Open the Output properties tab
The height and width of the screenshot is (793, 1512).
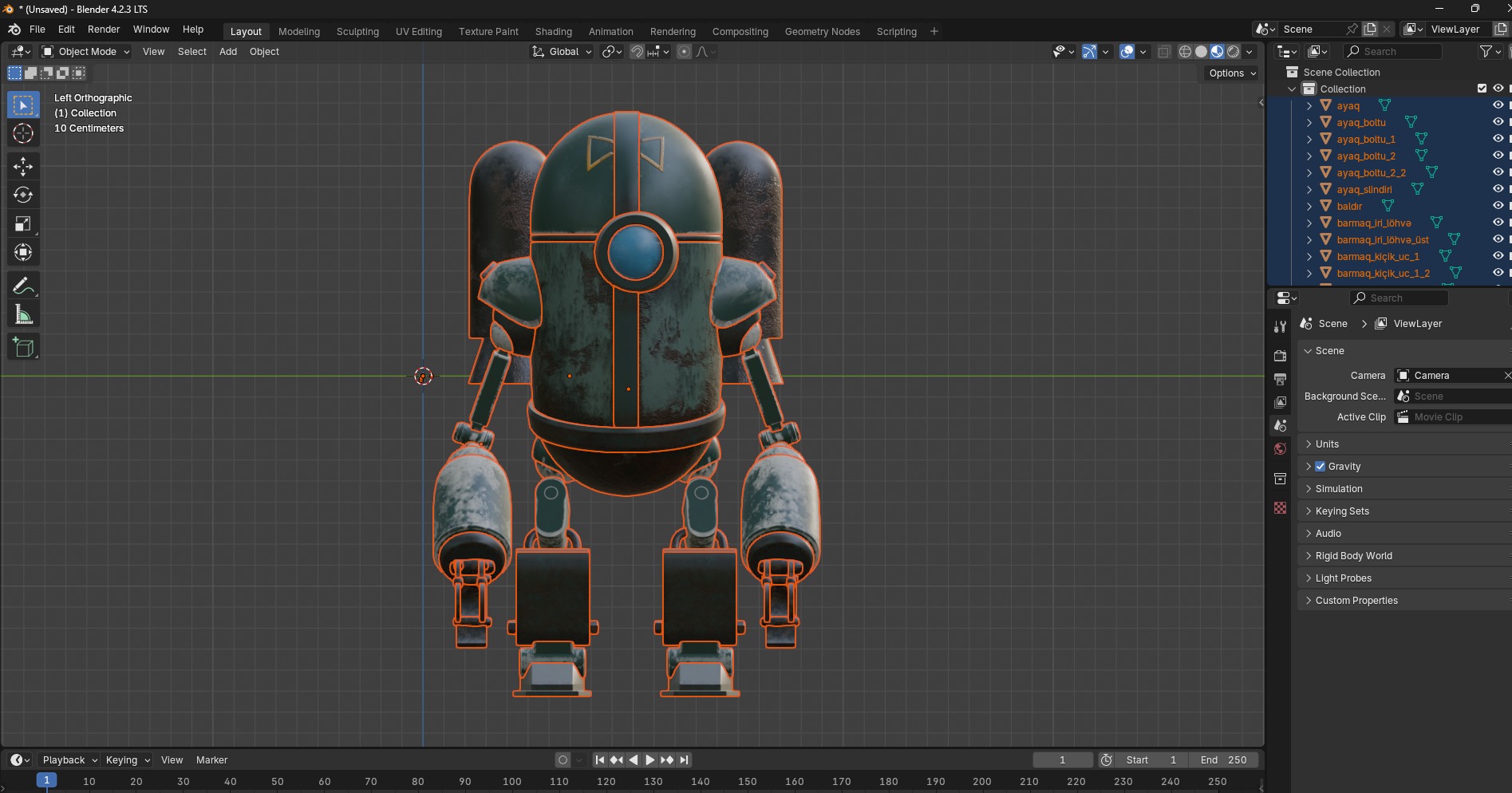pos(1280,379)
